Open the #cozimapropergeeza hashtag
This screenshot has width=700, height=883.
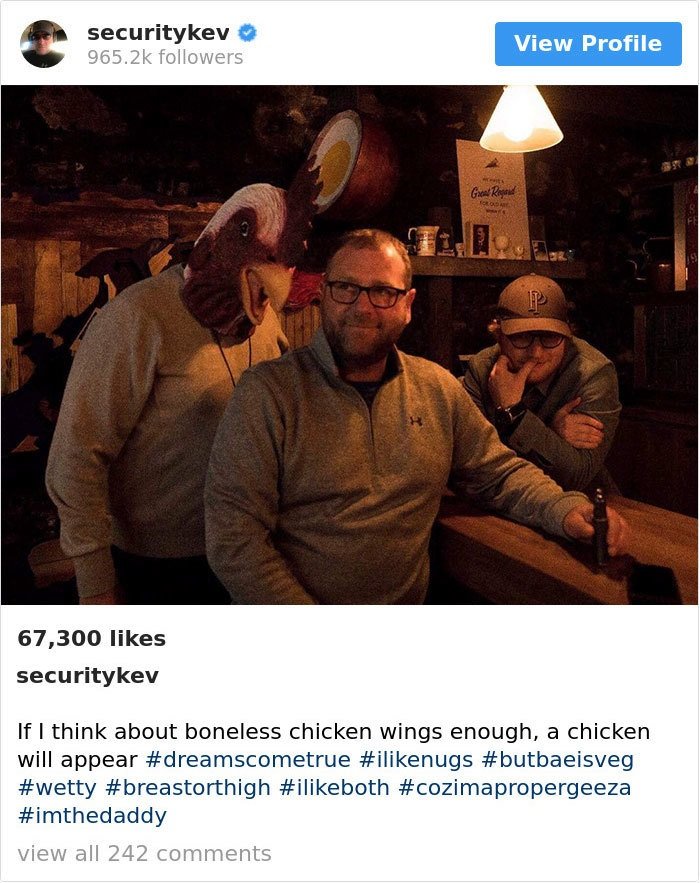[514, 787]
